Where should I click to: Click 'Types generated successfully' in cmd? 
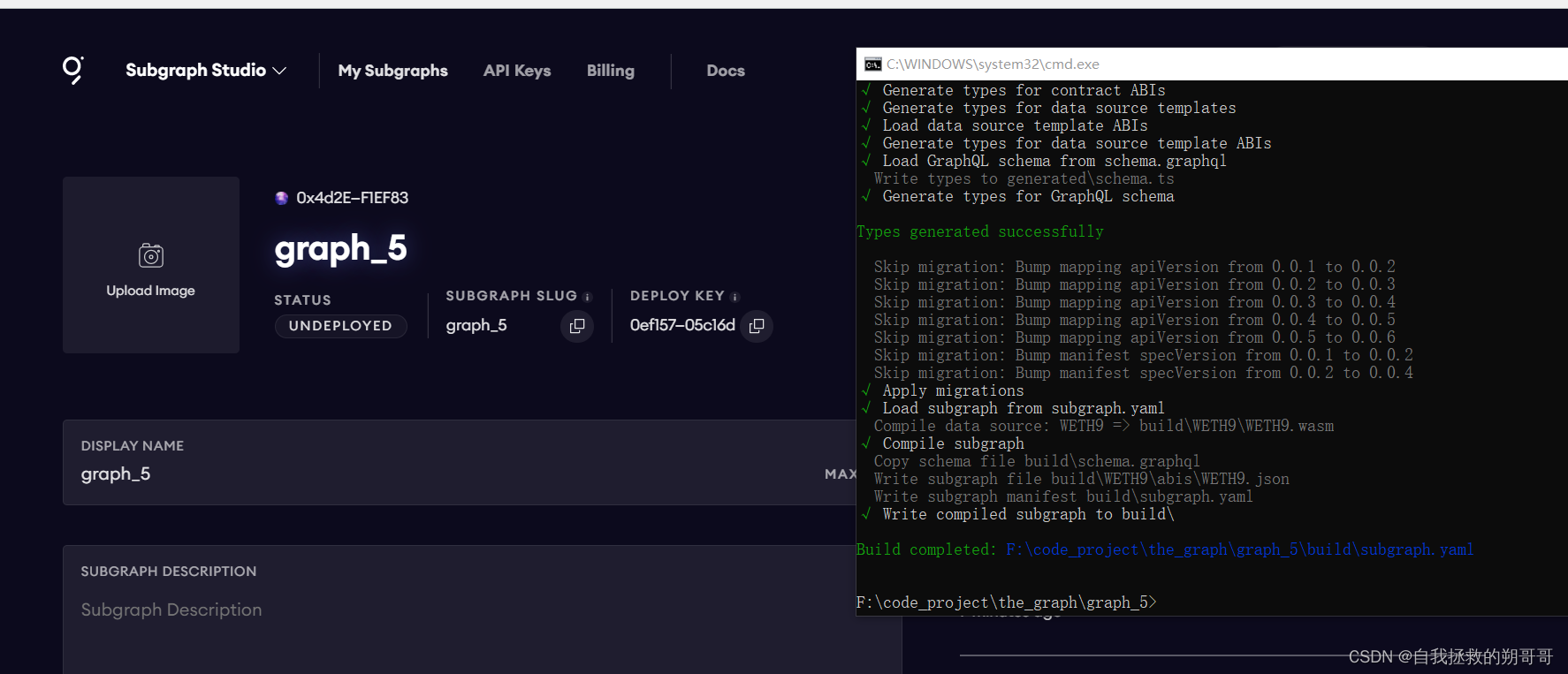click(979, 231)
